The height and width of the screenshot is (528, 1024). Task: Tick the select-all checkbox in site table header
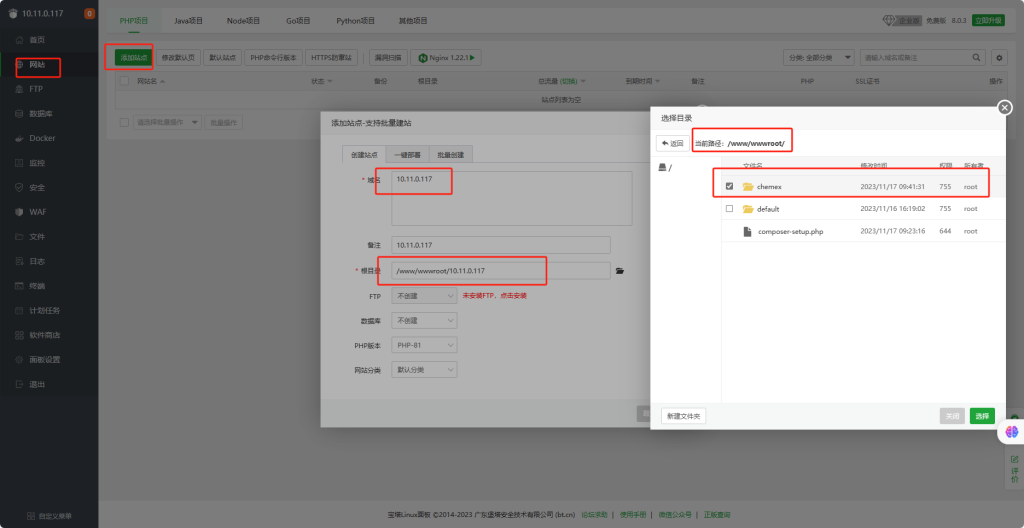tap(124, 81)
